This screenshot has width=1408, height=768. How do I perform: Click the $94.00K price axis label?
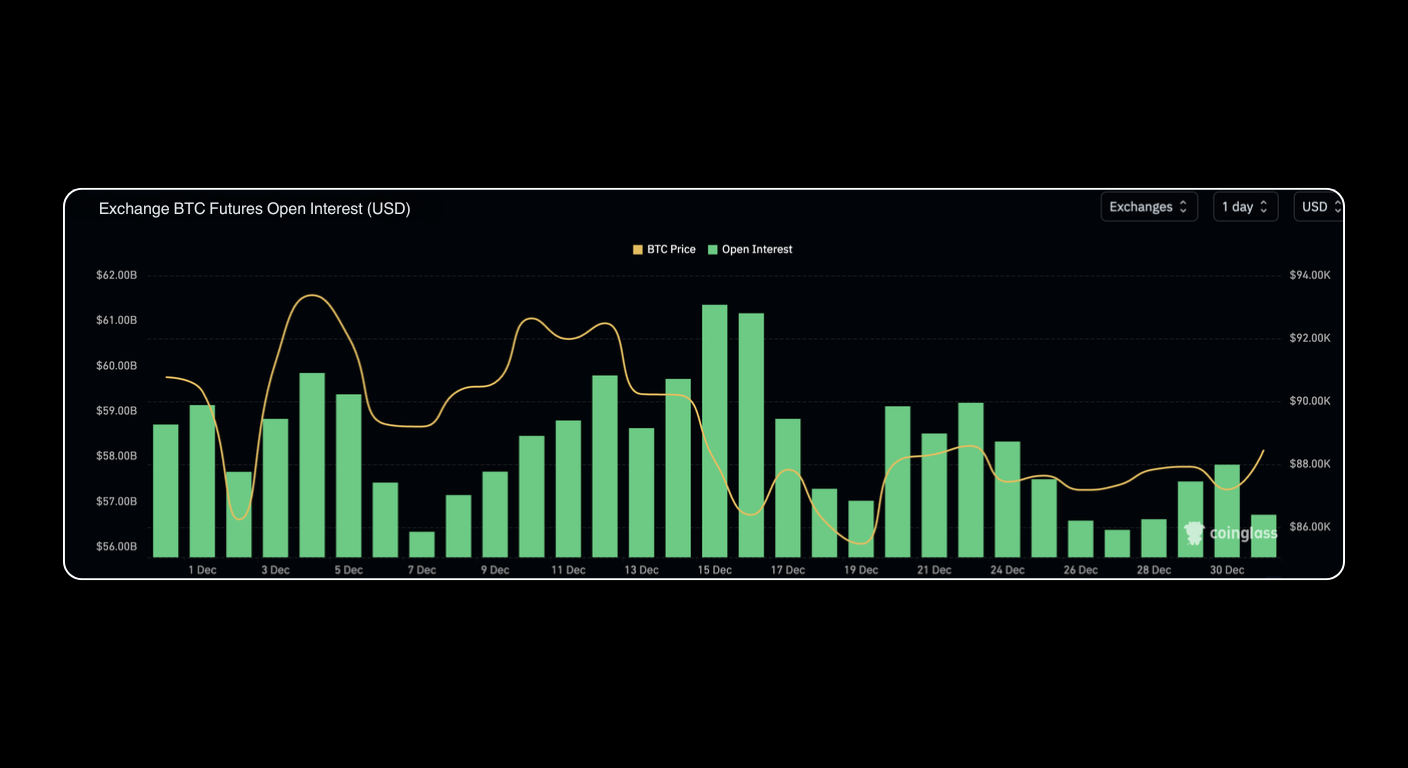(x=1310, y=274)
